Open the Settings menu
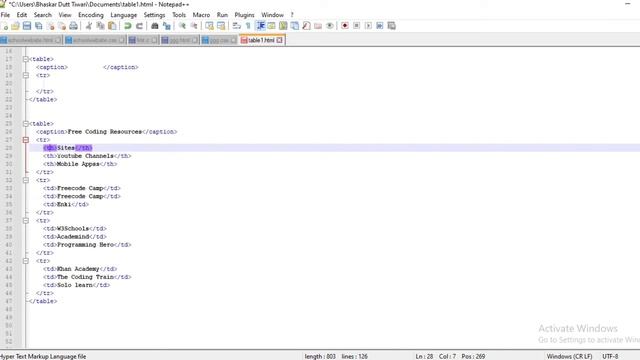This screenshot has height=360, width=640. 154,15
